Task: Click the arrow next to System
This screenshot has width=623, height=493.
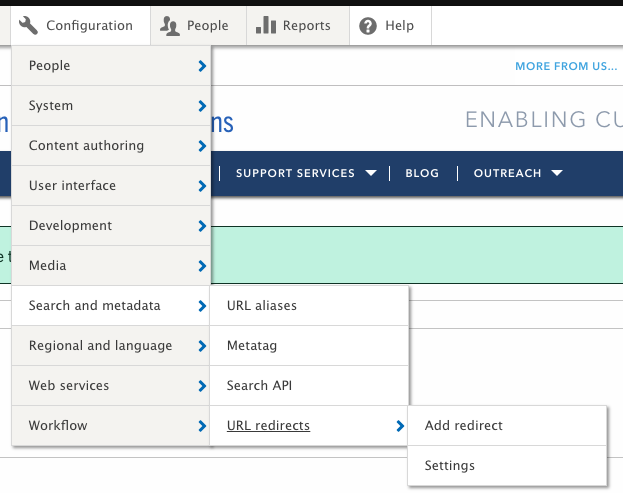Action: (202, 106)
